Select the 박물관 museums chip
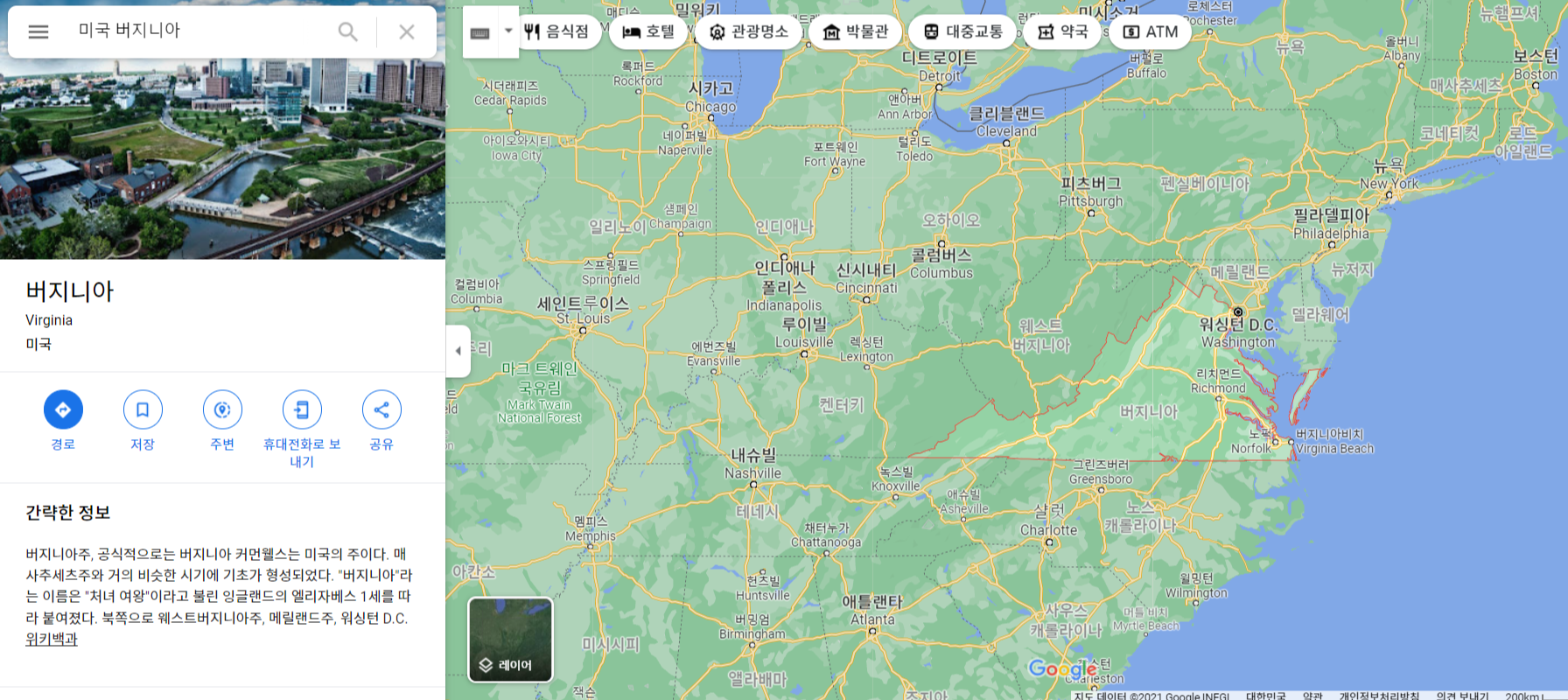1568x700 pixels. click(x=856, y=31)
